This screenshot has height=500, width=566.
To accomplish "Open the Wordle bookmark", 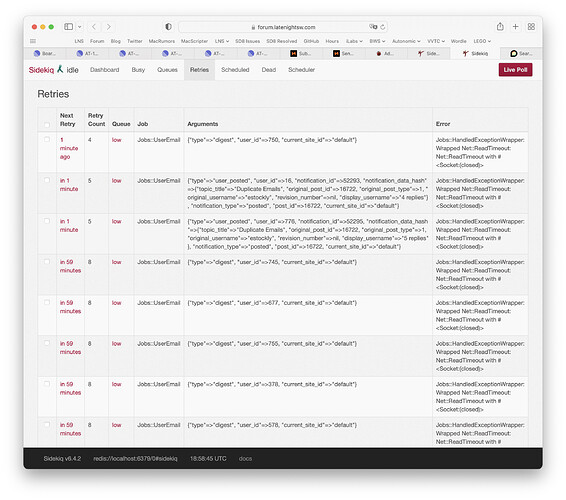I will point(458,41).
